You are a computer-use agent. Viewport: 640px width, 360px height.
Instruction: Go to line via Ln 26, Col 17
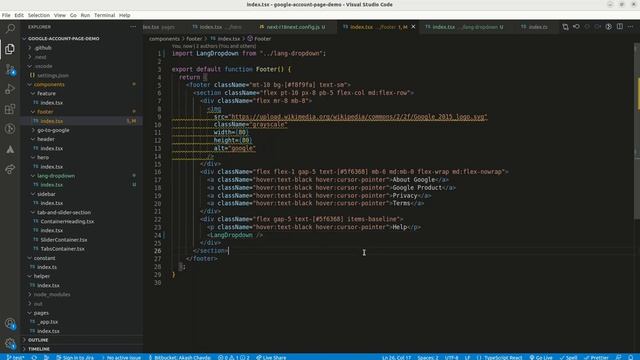396,357
